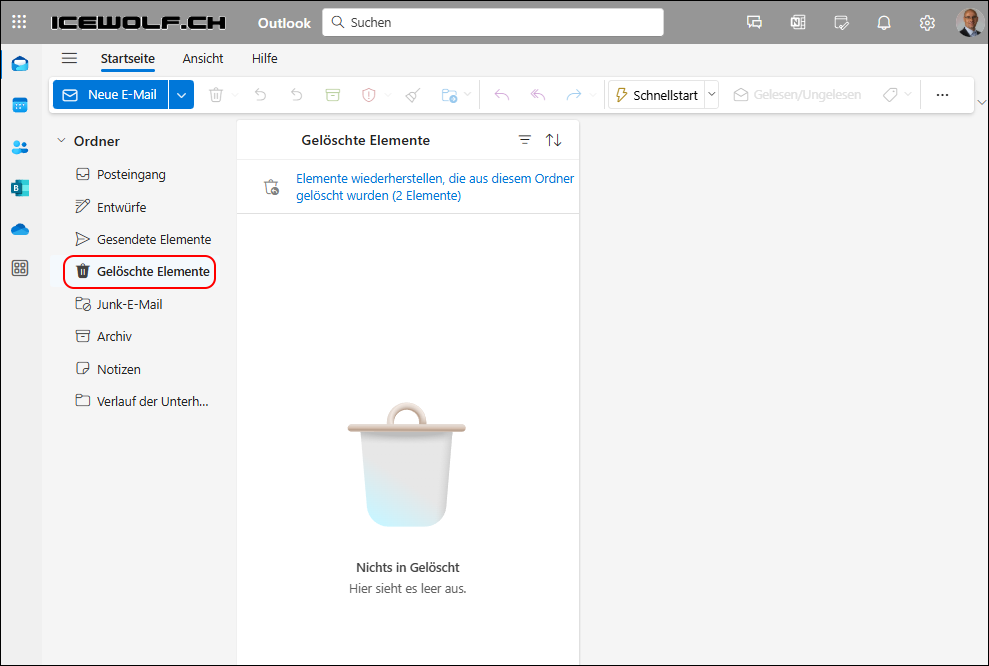Viewport: 989px width, 666px height.
Task: Open the Schnellstart dropdown arrow
Action: click(x=712, y=95)
